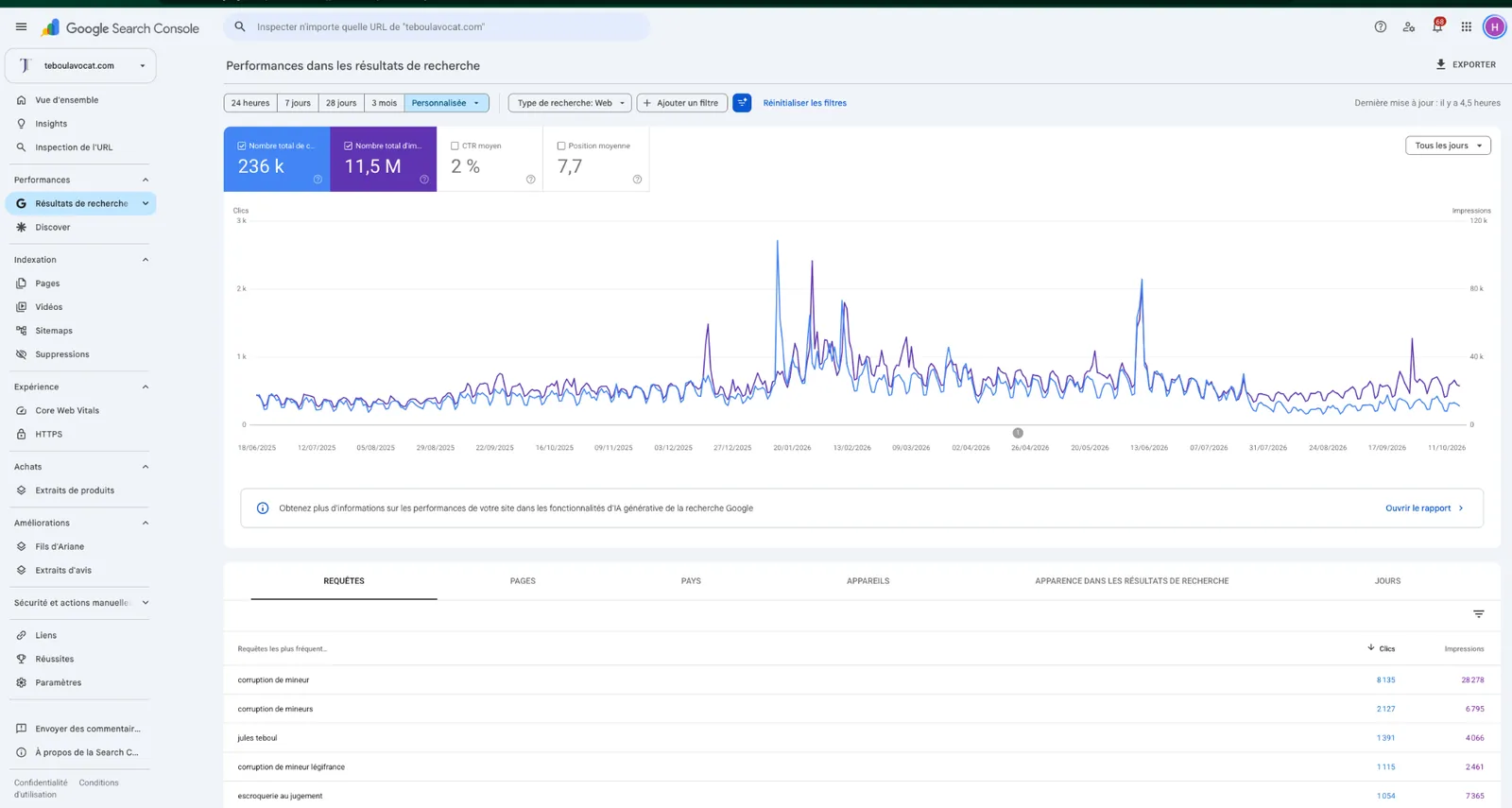Image resolution: width=1512 pixels, height=808 pixels.
Task: Show help for total impressions card
Action: coord(424,180)
